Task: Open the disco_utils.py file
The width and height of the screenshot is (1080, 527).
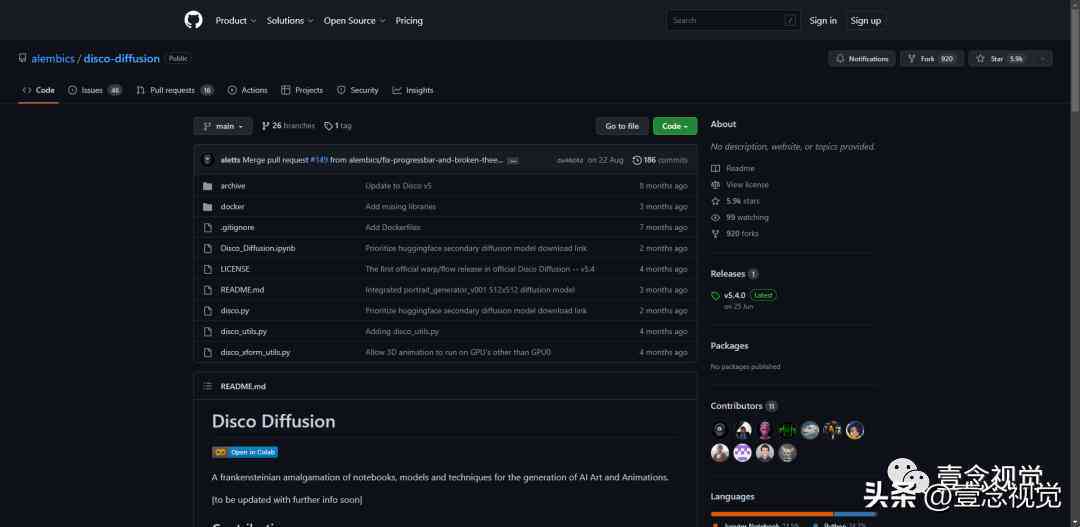Action: pos(243,331)
